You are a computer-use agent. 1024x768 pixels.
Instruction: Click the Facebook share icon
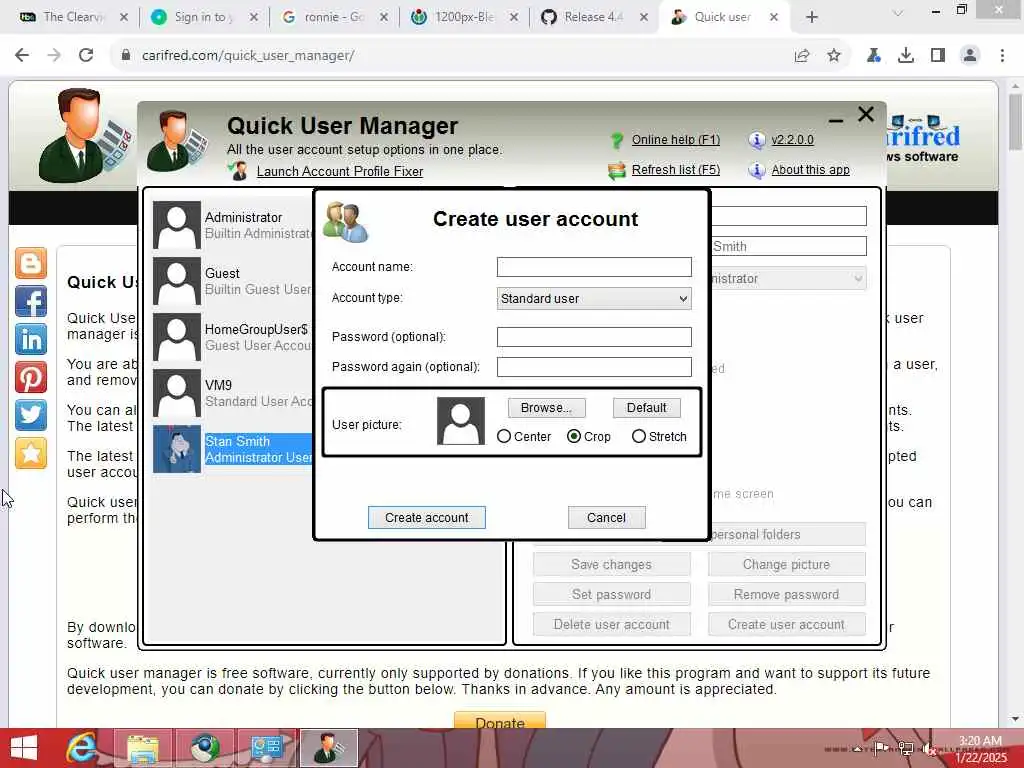31,301
